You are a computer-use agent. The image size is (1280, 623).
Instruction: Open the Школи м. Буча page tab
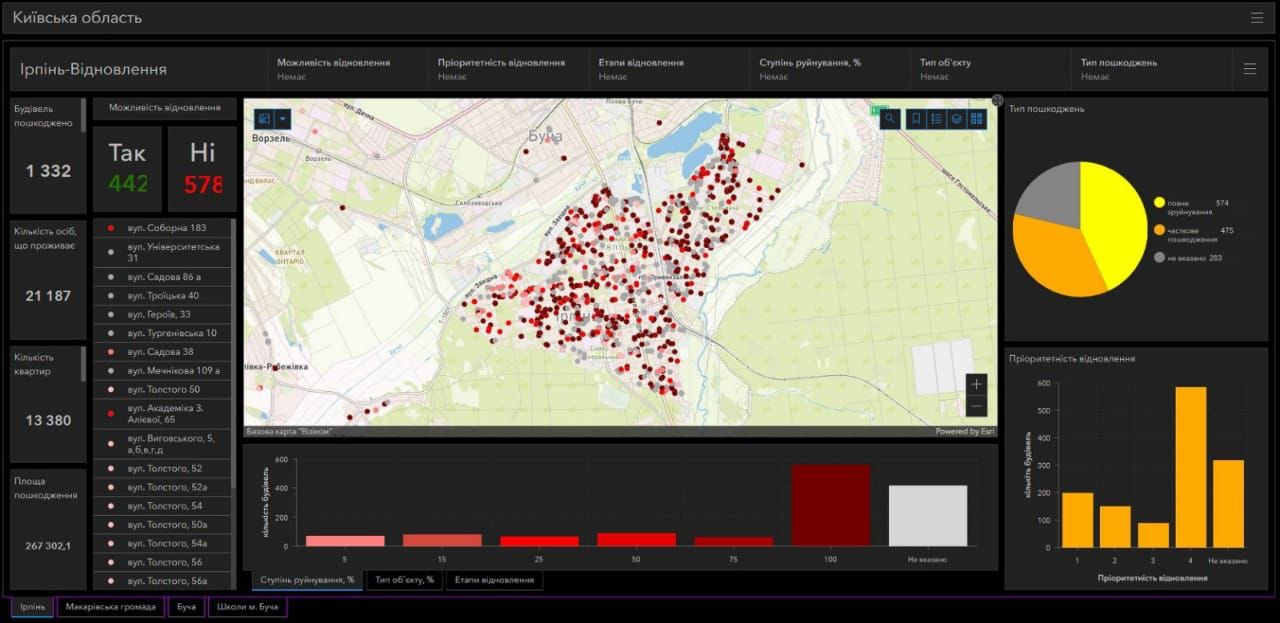pyautogui.click(x=248, y=606)
